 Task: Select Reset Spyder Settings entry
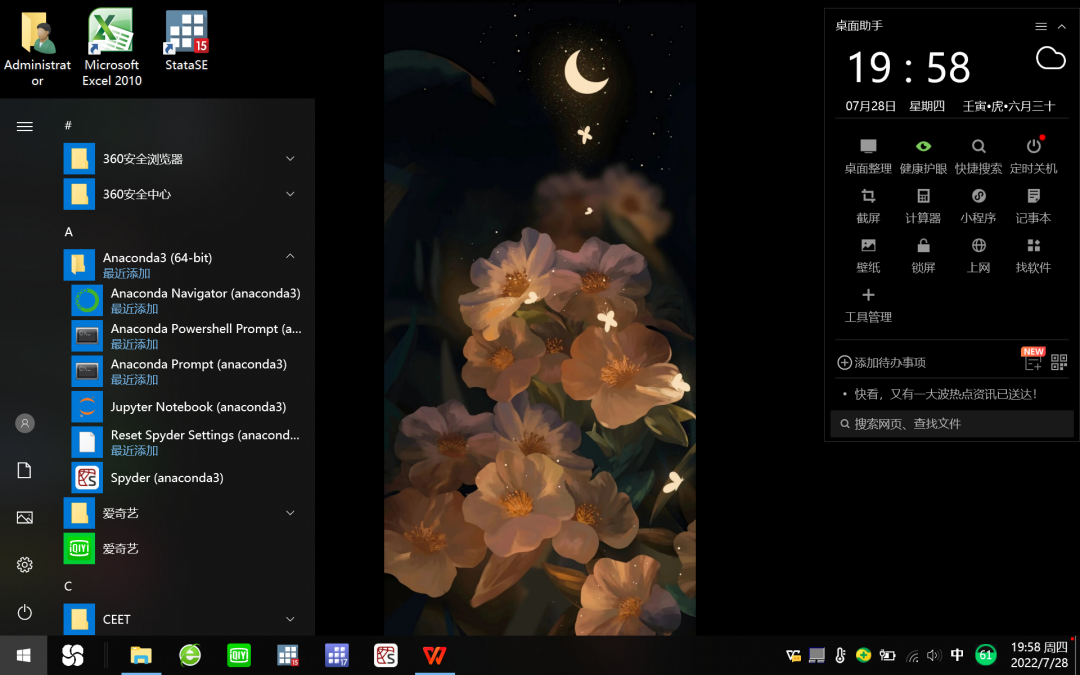[x=186, y=442]
